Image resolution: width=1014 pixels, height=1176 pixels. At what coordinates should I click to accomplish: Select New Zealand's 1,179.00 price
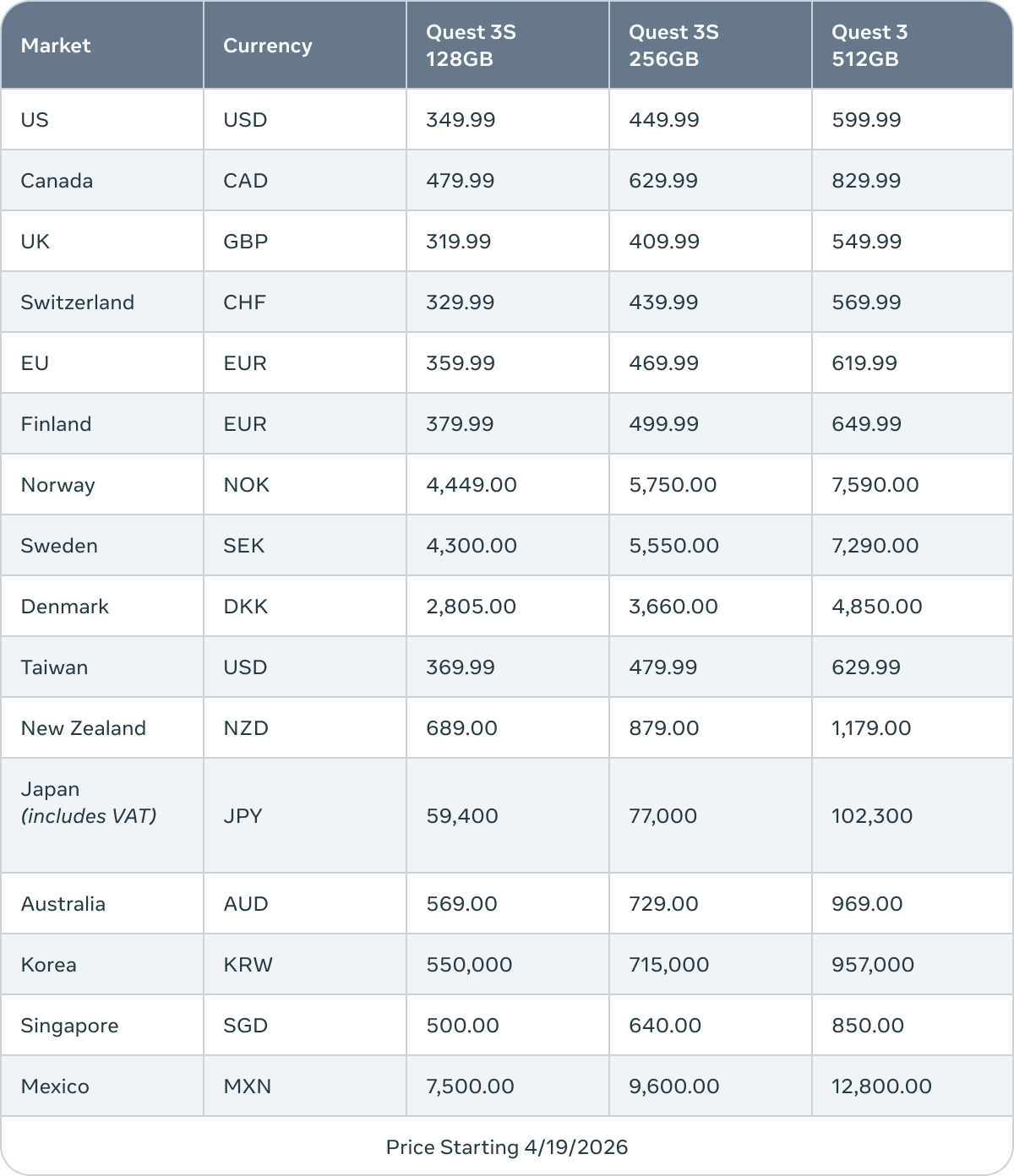(x=871, y=728)
